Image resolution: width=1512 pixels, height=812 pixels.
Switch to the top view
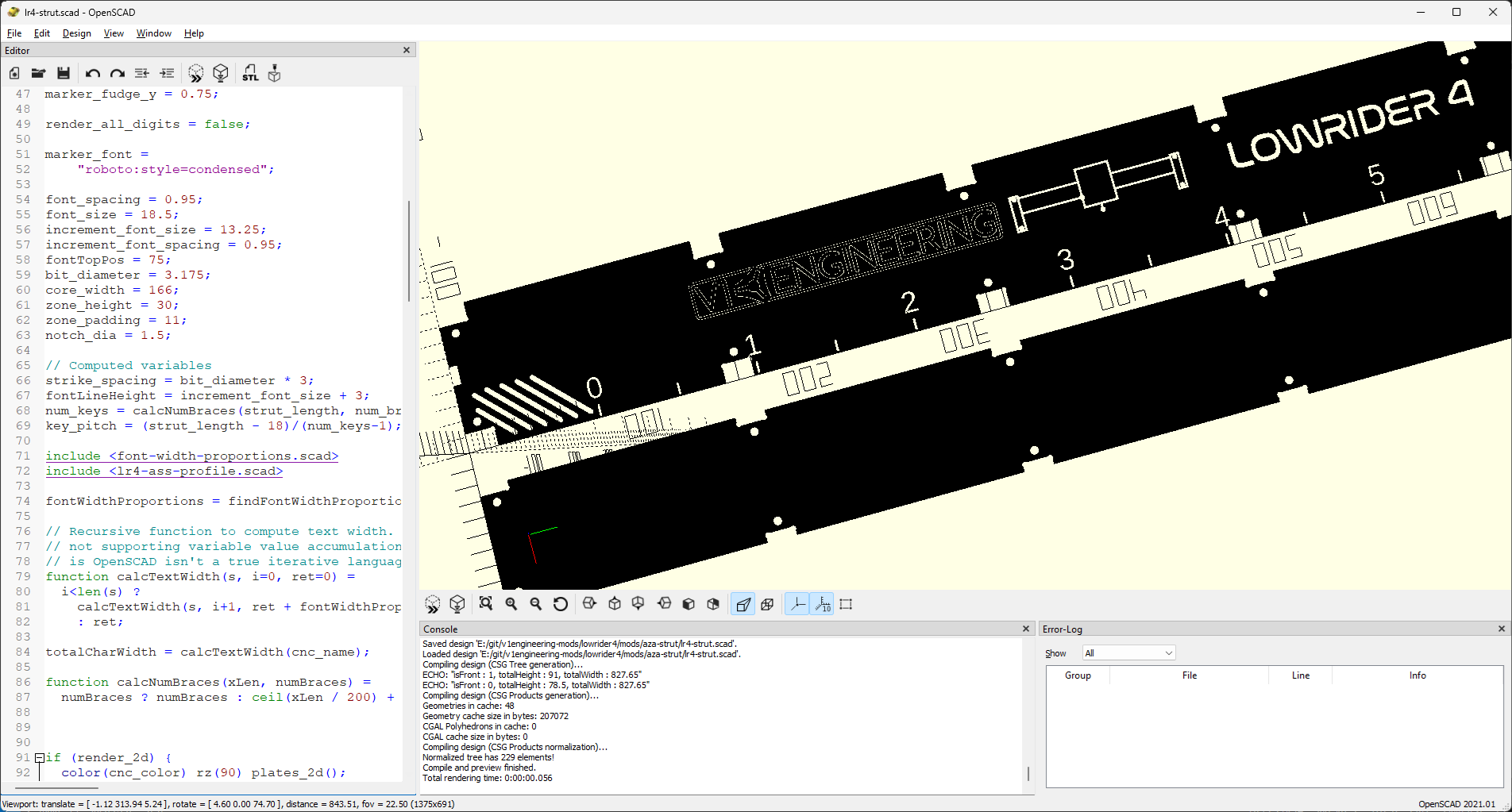click(615, 604)
